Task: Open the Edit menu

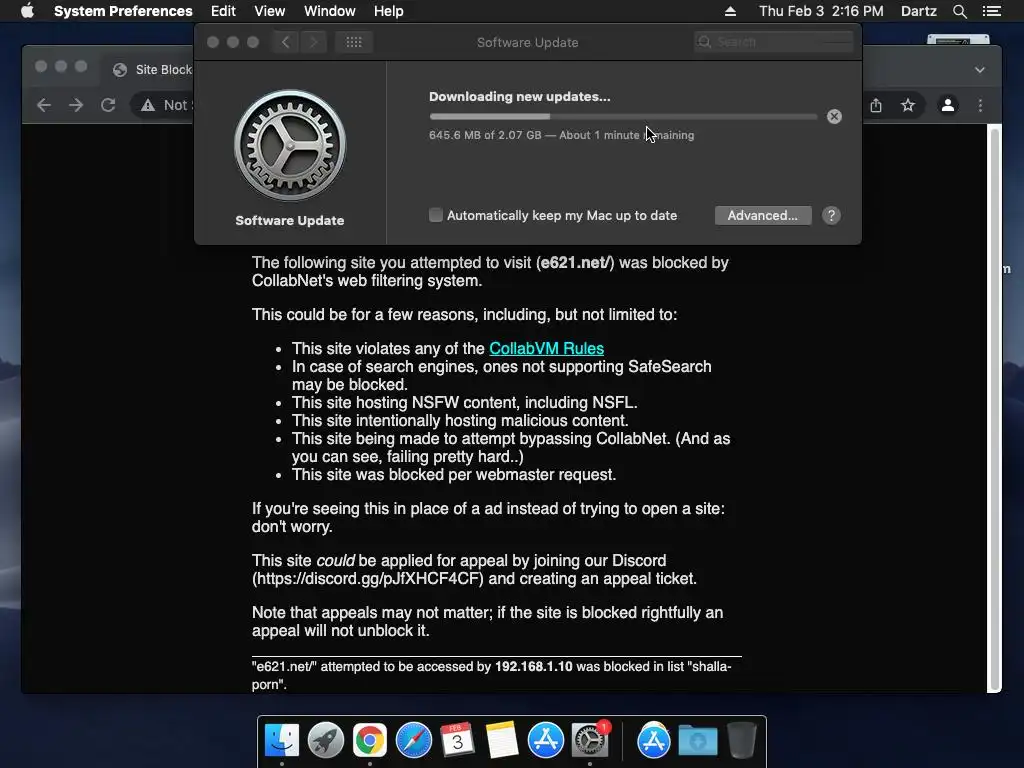Action: (223, 11)
